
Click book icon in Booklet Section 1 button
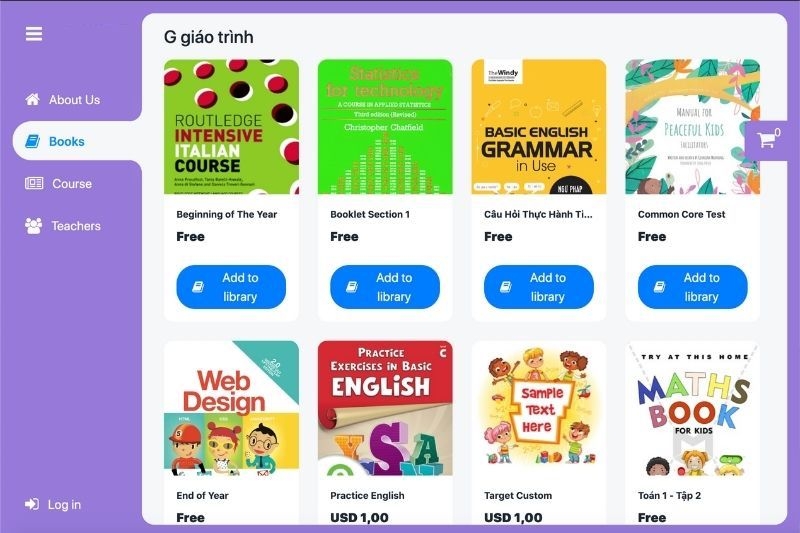[352, 287]
